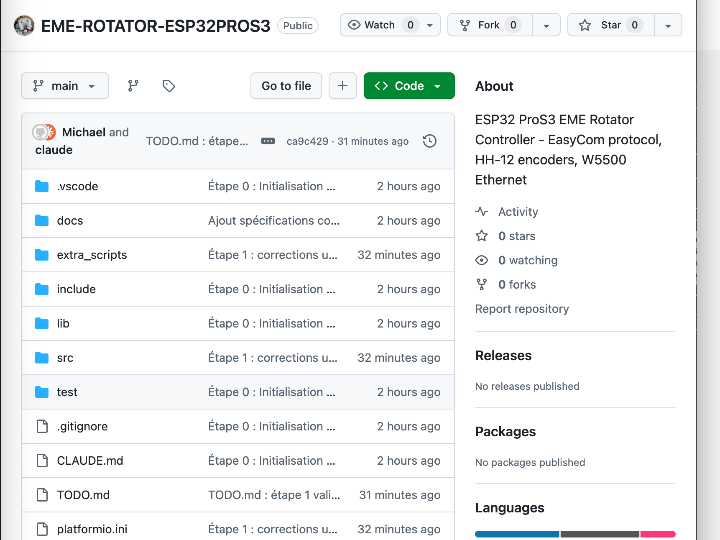This screenshot has width=720, height=540.
Task: Click the repository owner avatar
Action: click(x=25, y=25)
